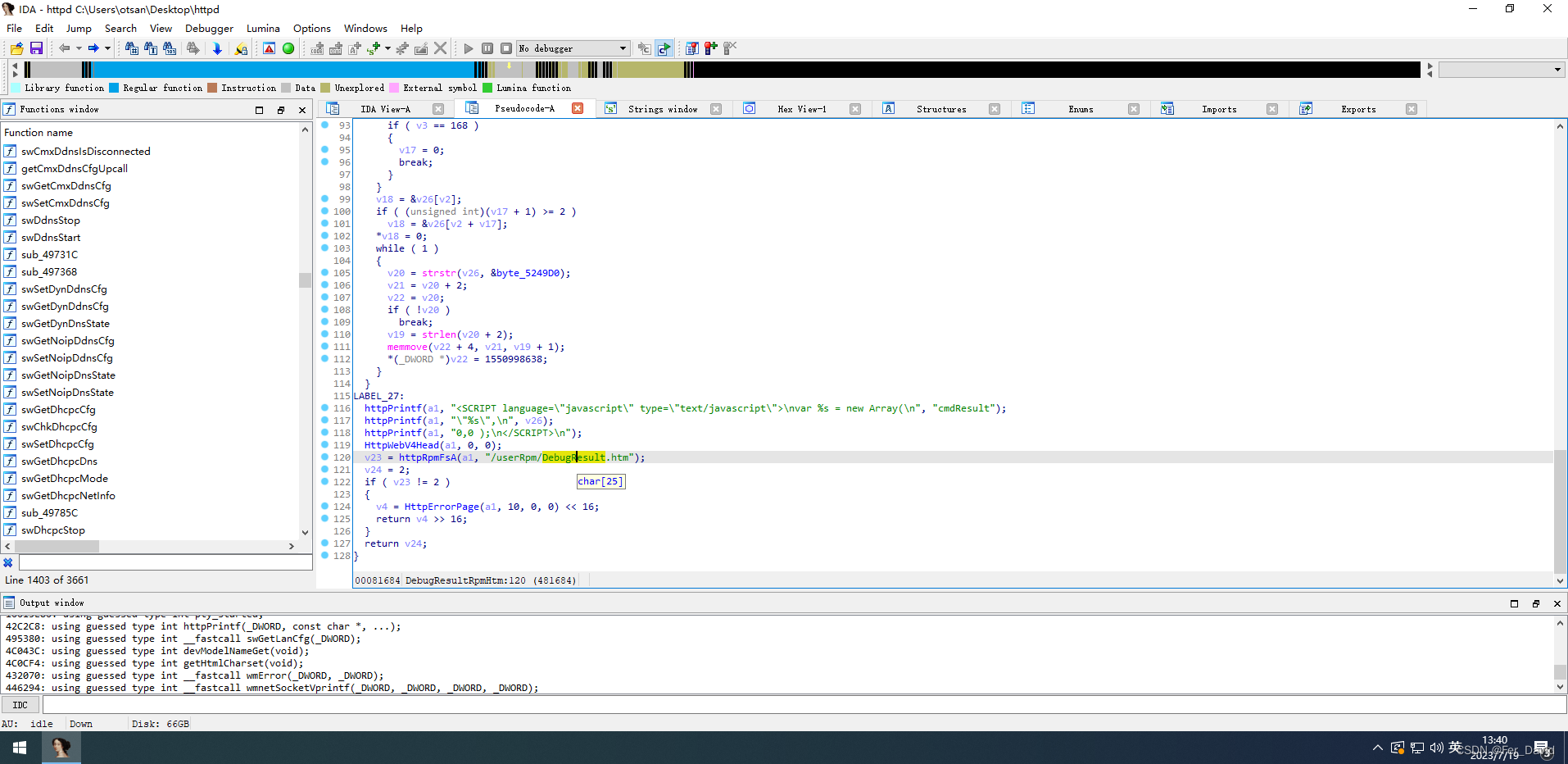Toggle breakpoint dot on line 120

coord(324,457)
